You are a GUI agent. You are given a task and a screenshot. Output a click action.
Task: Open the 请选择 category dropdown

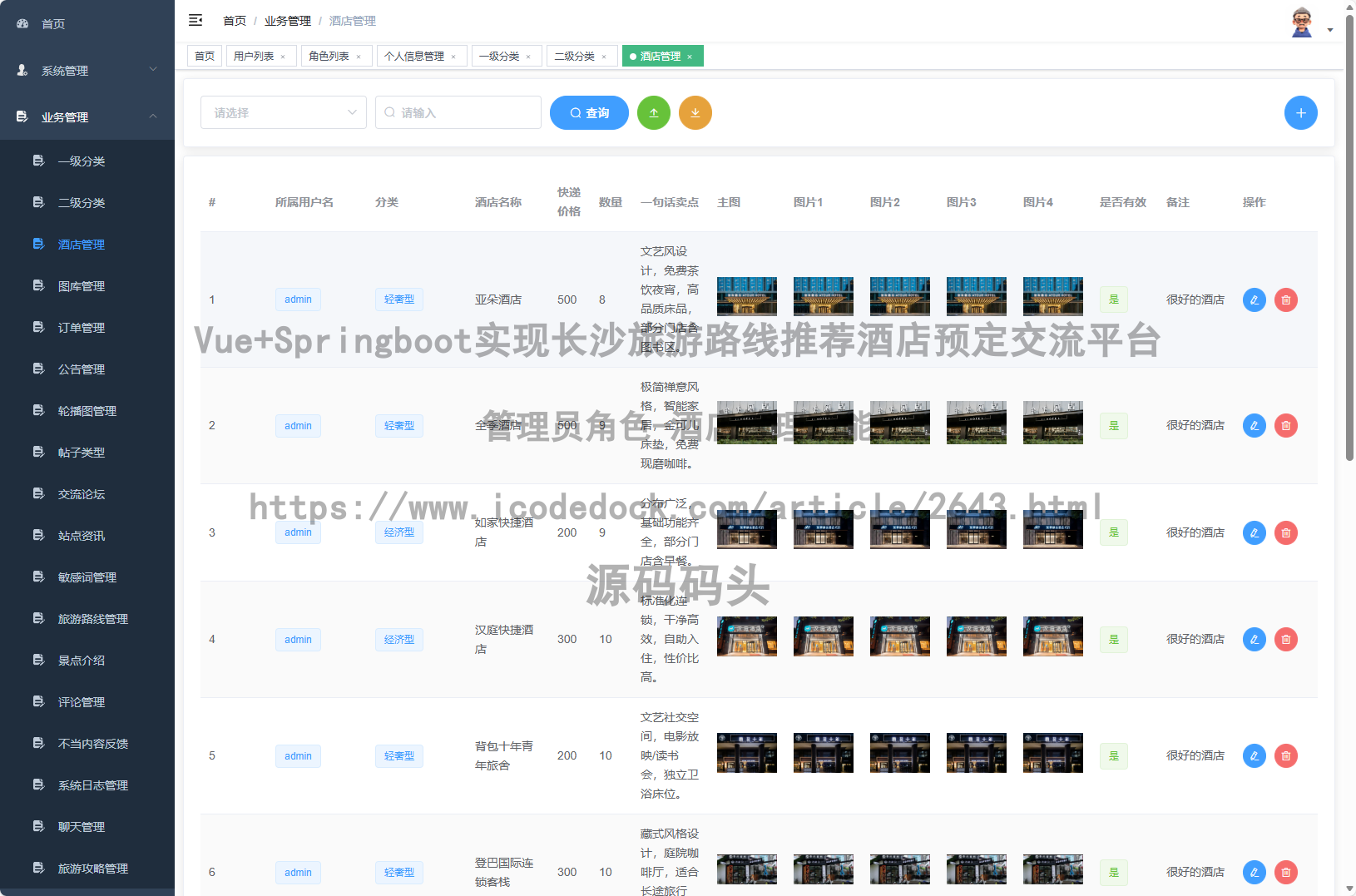pyautogui.click(x=283, y=113)
